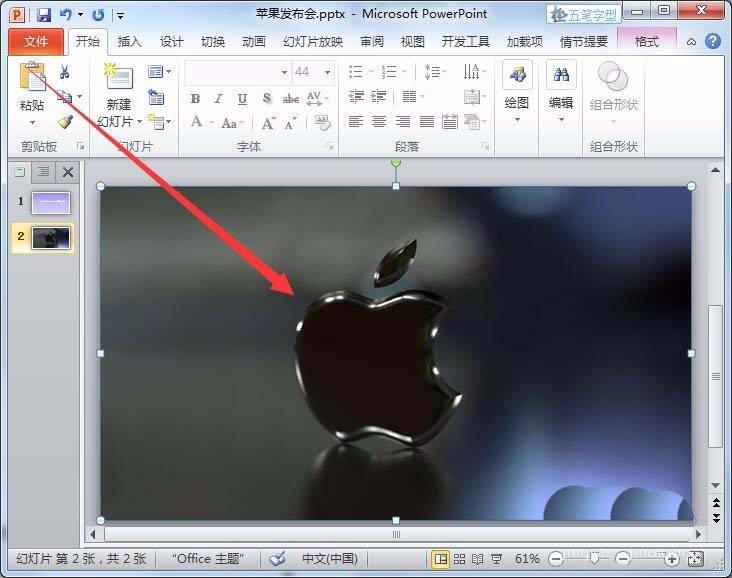
Task: Open Font dialog launcher in 字体 group
Action: point(330,147)
